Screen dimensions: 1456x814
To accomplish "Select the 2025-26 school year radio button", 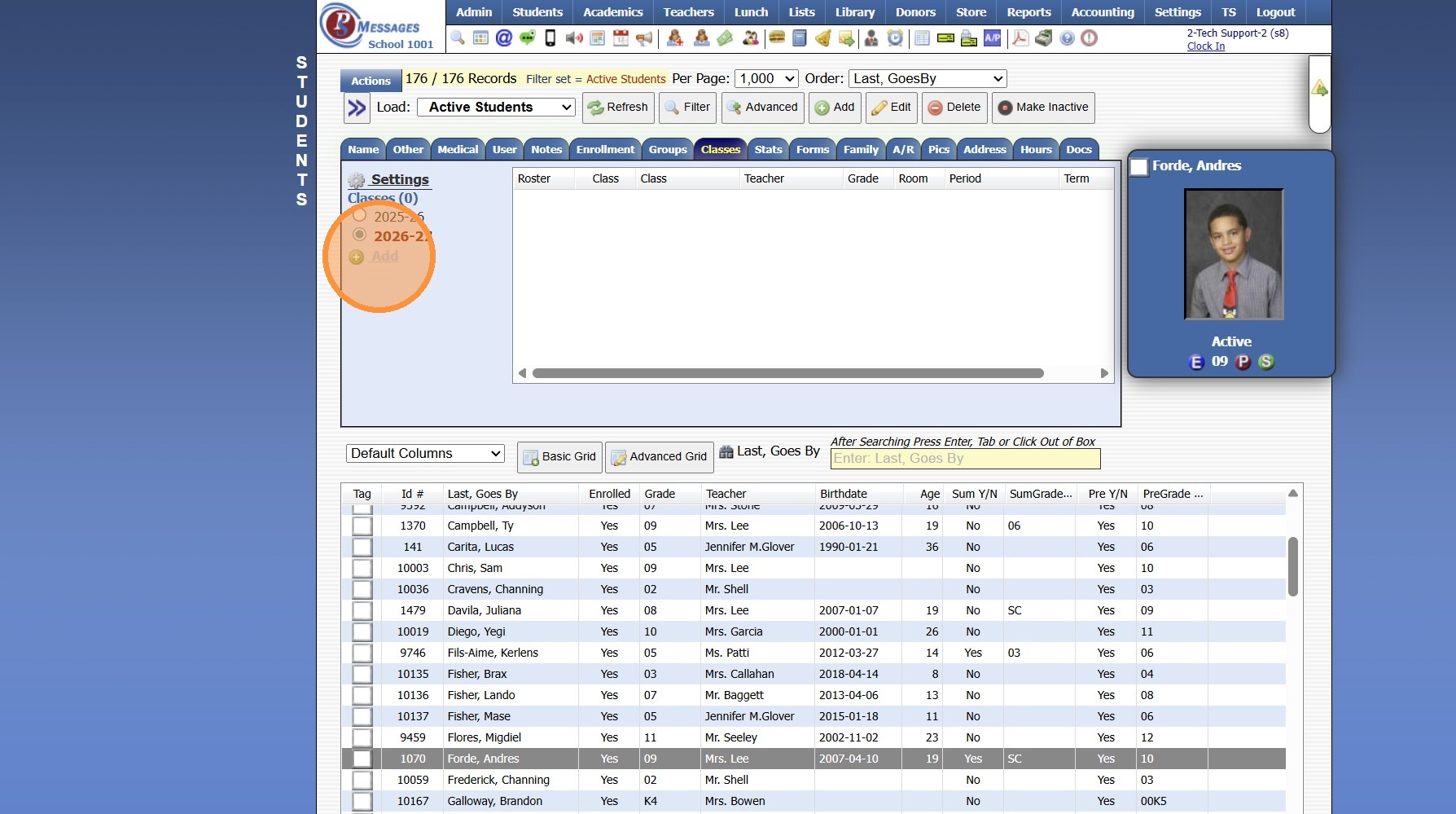I will pyautogui.click(x=359, y=216).
